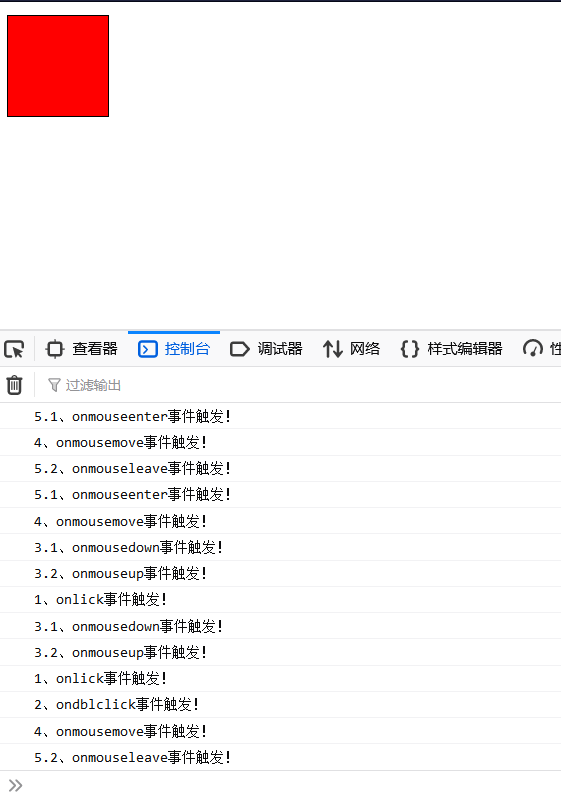Select the last 3.2、onmouseup log entry
561x810 pixels.
click(280, 652)
